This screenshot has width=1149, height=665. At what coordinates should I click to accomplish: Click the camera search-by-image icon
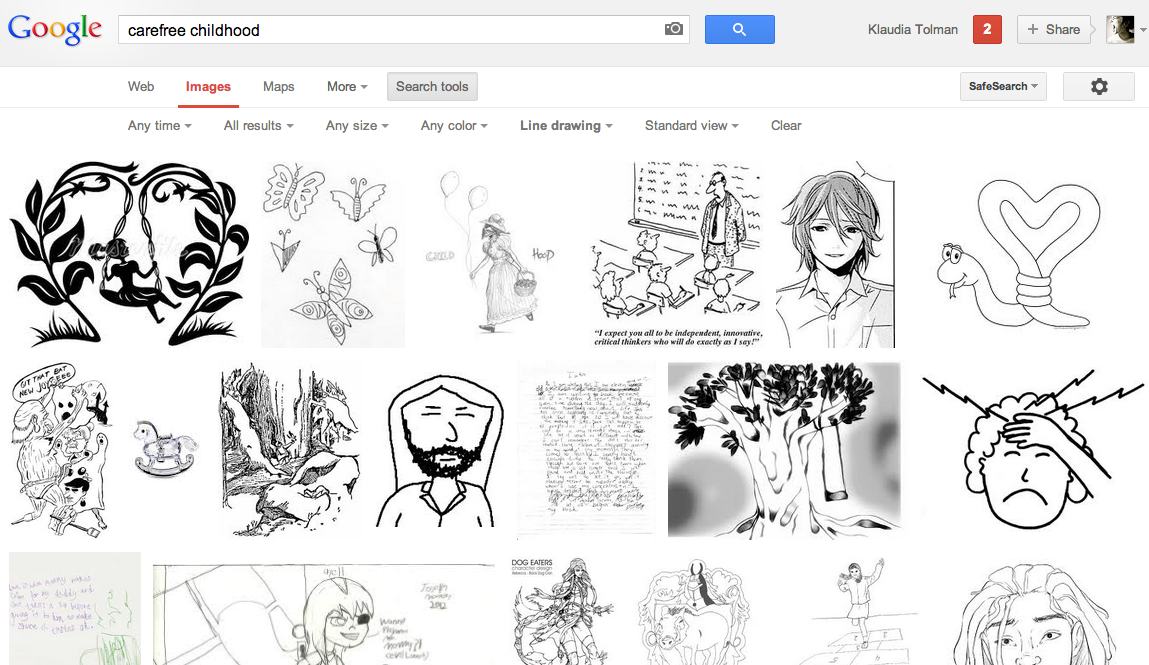point(674,30)
